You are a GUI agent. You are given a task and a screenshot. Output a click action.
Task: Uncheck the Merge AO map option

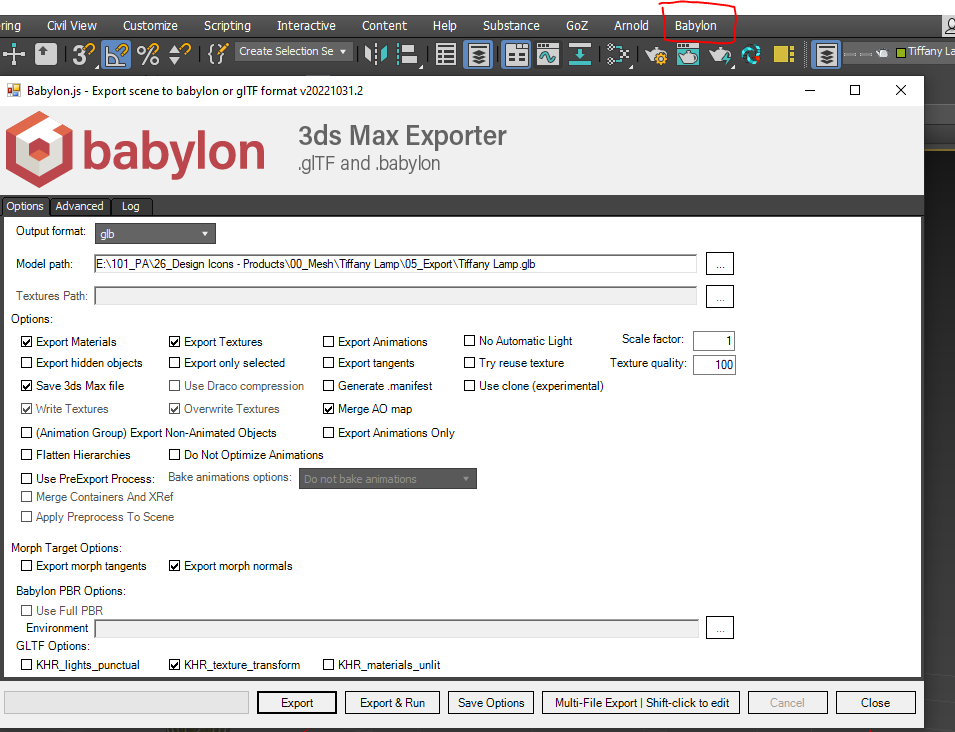click(x=329, y=409)
